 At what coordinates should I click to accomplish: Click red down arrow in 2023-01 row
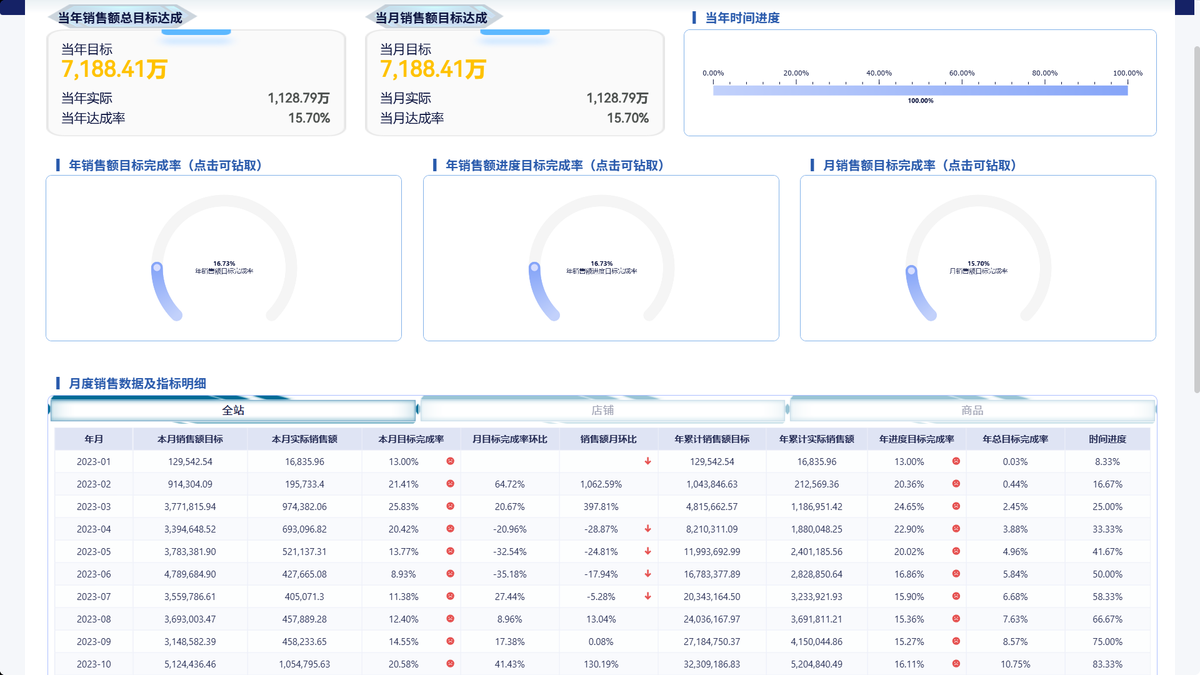click(648, 461)
